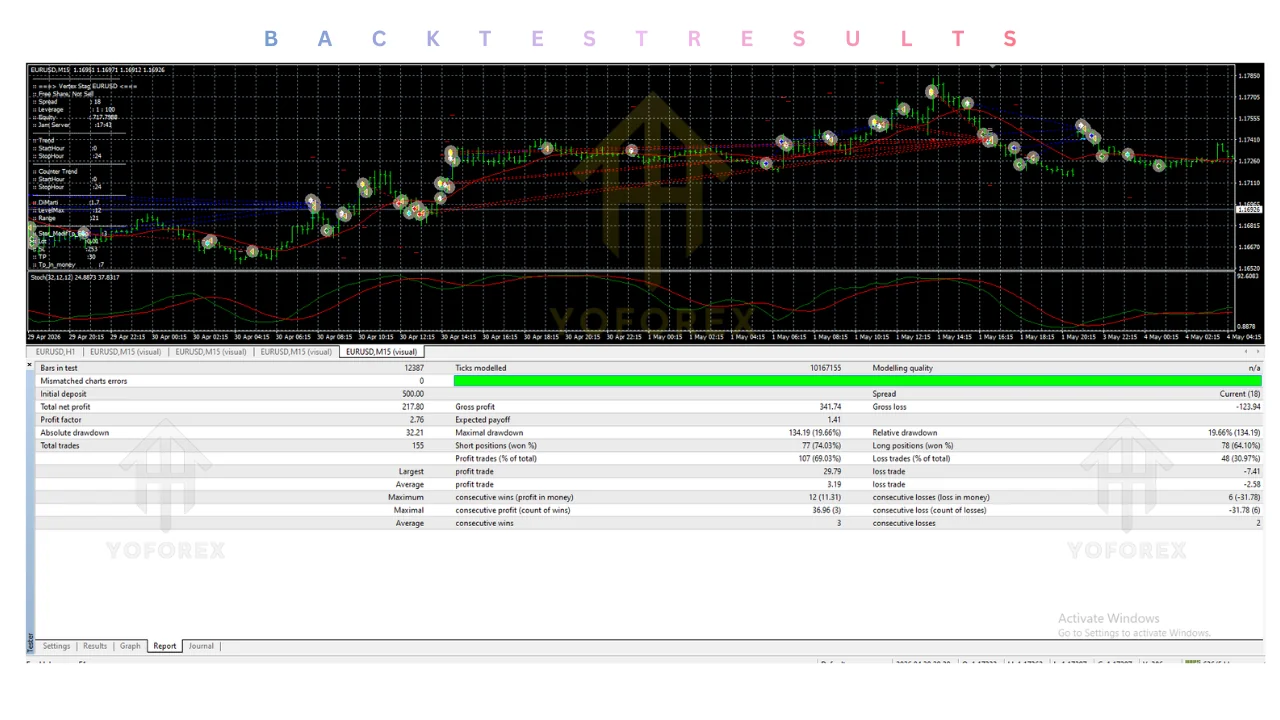Click the right chart-tabs scroll arrow
Viewport: 1280px width, 720px height.
point(1257,352)
